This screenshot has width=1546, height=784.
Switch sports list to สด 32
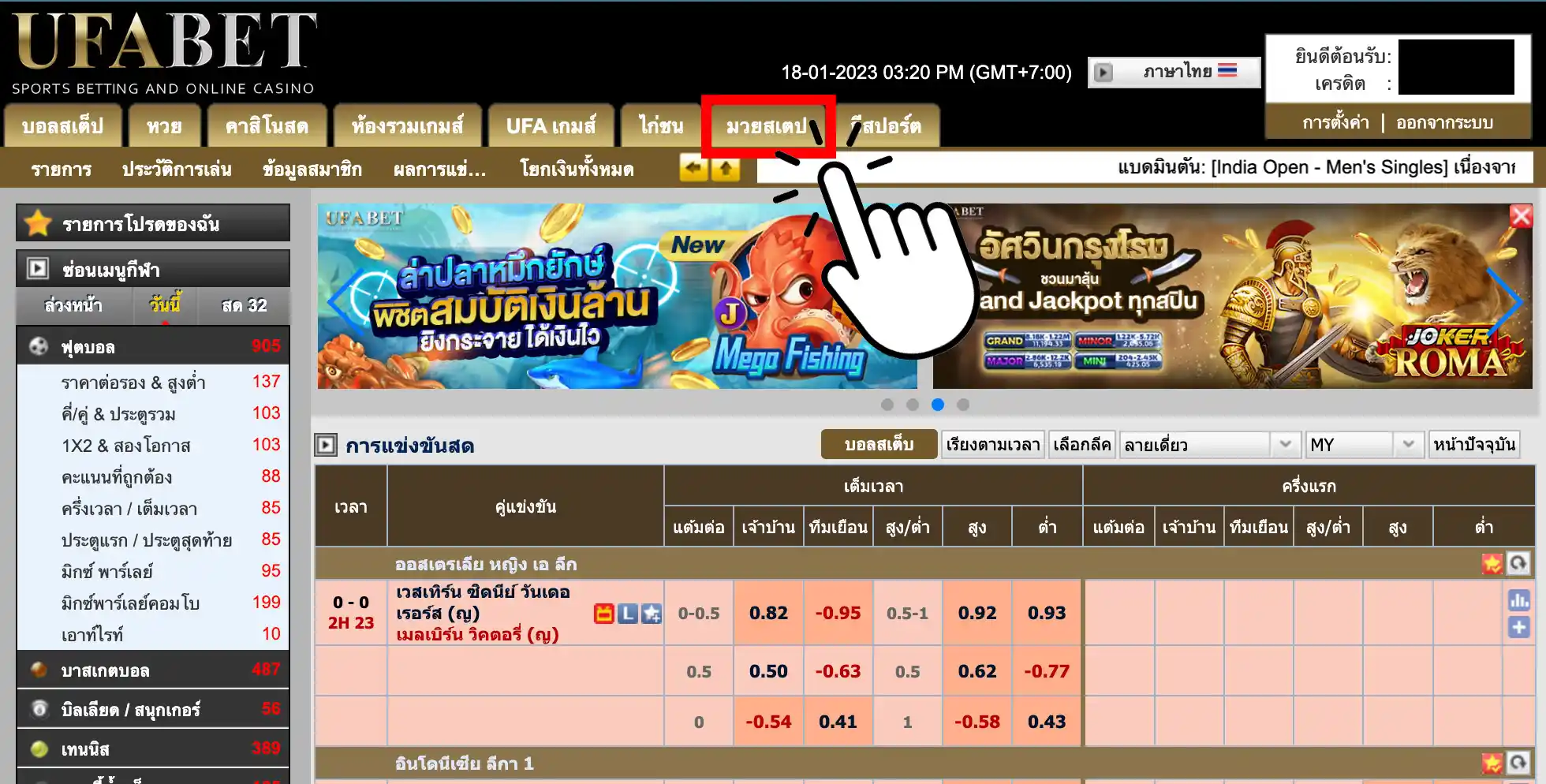[244, 305]
